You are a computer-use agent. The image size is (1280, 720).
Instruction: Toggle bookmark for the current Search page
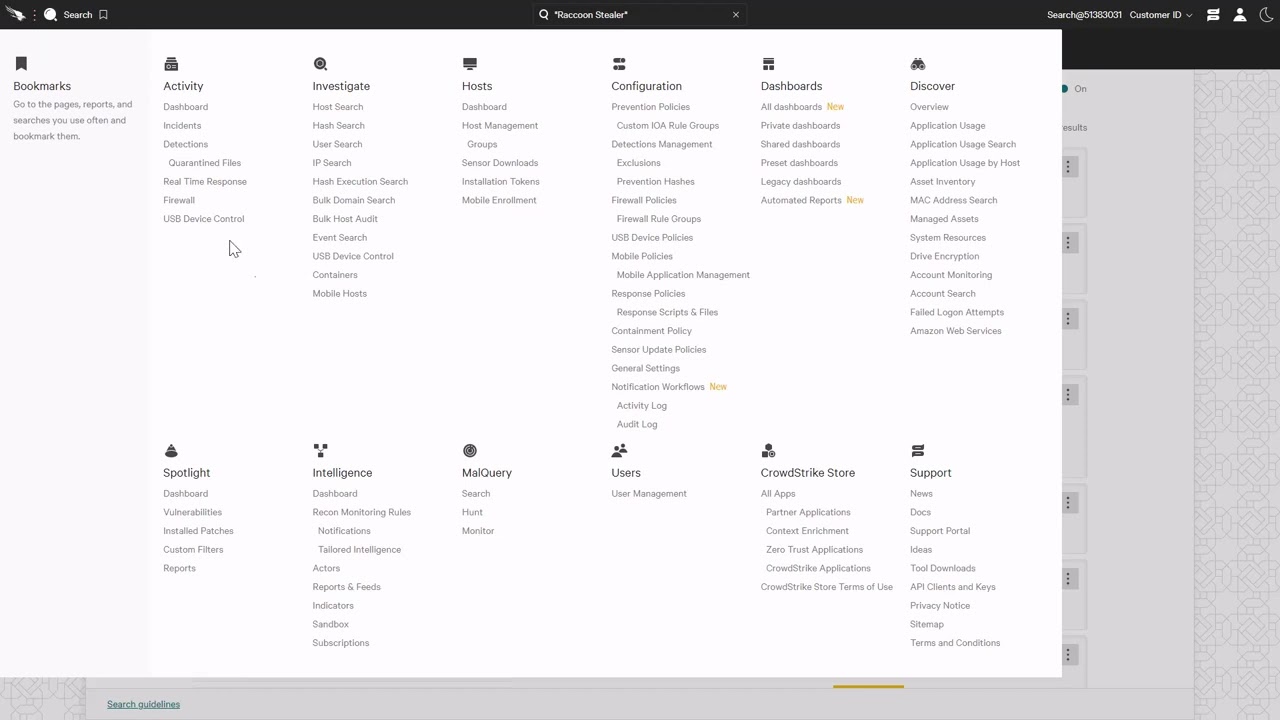coord(103,15)
